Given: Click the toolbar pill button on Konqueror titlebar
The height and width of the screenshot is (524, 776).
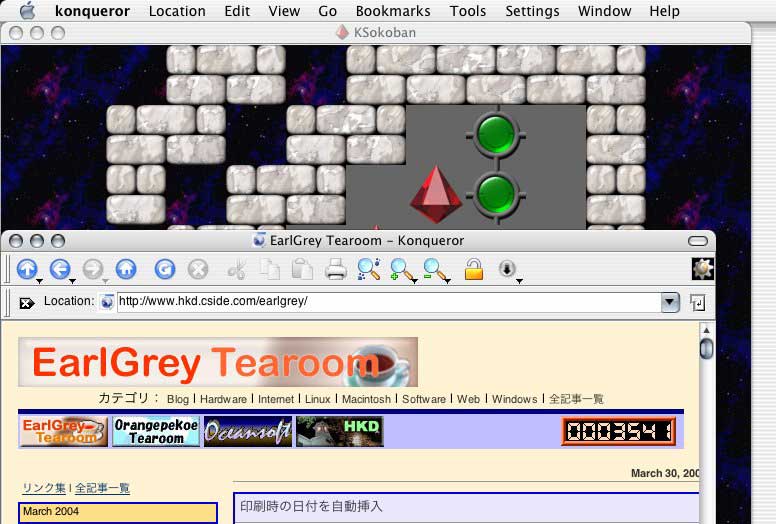Looking at the screenshot, I should coord(698,241).
